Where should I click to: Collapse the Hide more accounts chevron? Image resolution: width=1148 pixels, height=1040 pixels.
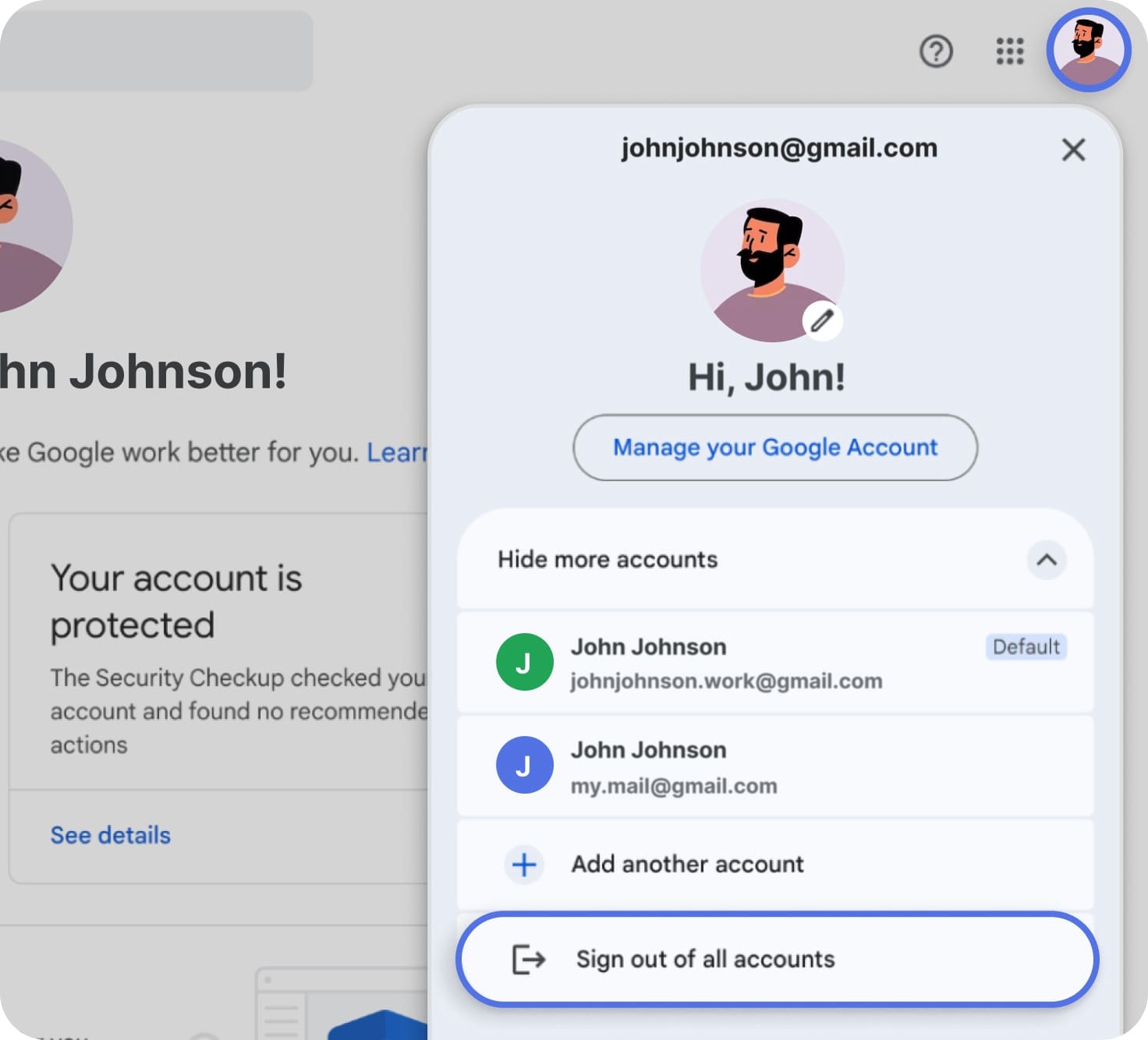pos(1047,560)
